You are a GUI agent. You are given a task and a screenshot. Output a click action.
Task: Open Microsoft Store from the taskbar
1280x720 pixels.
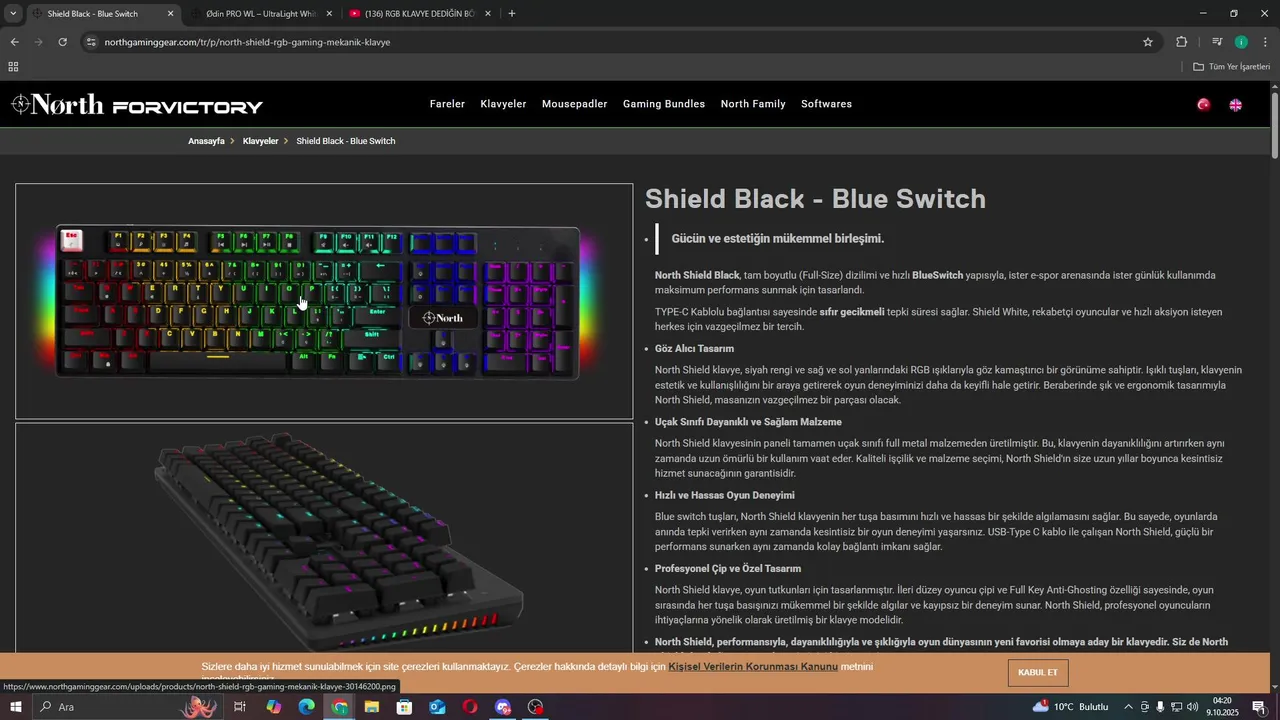pos(404,707)
